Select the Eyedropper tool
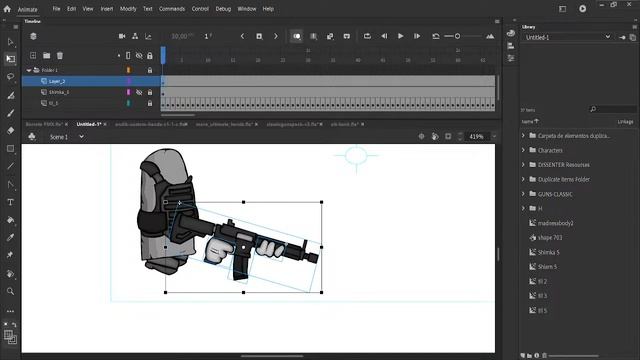640x360 pixels. coord(11,238)
